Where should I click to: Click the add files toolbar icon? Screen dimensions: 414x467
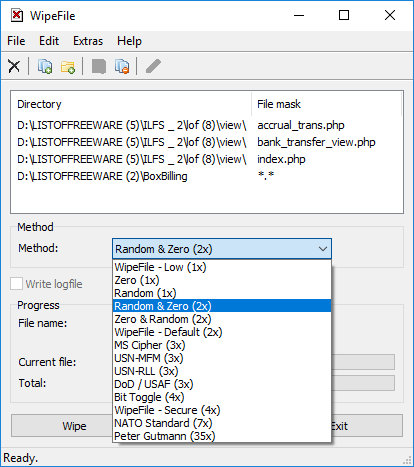tap(45, 66)
